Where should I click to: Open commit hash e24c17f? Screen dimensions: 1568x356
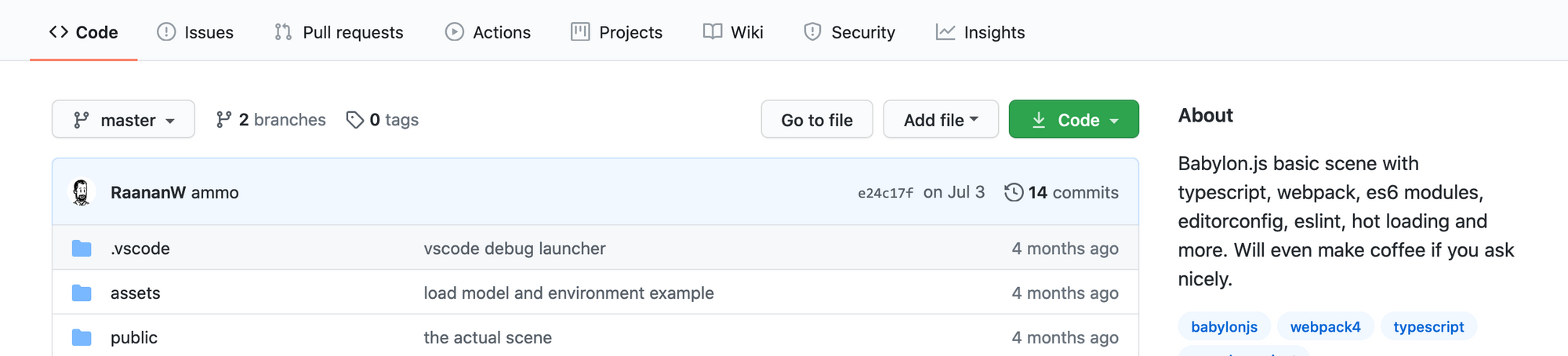885,193
